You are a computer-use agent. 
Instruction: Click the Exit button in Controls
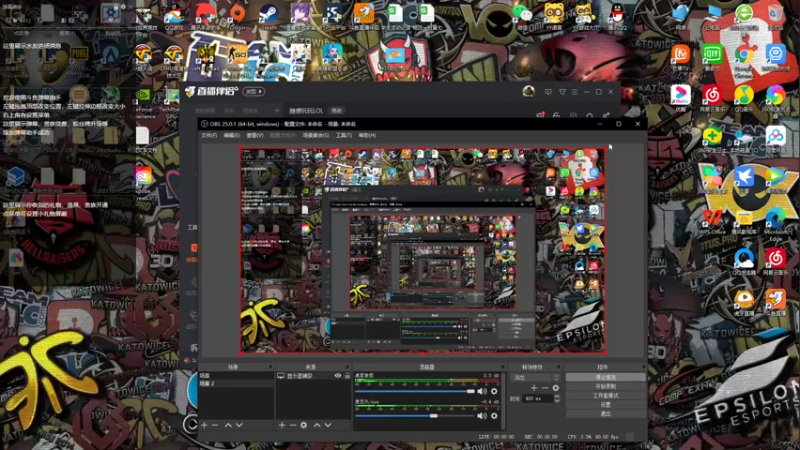[605, 414]
